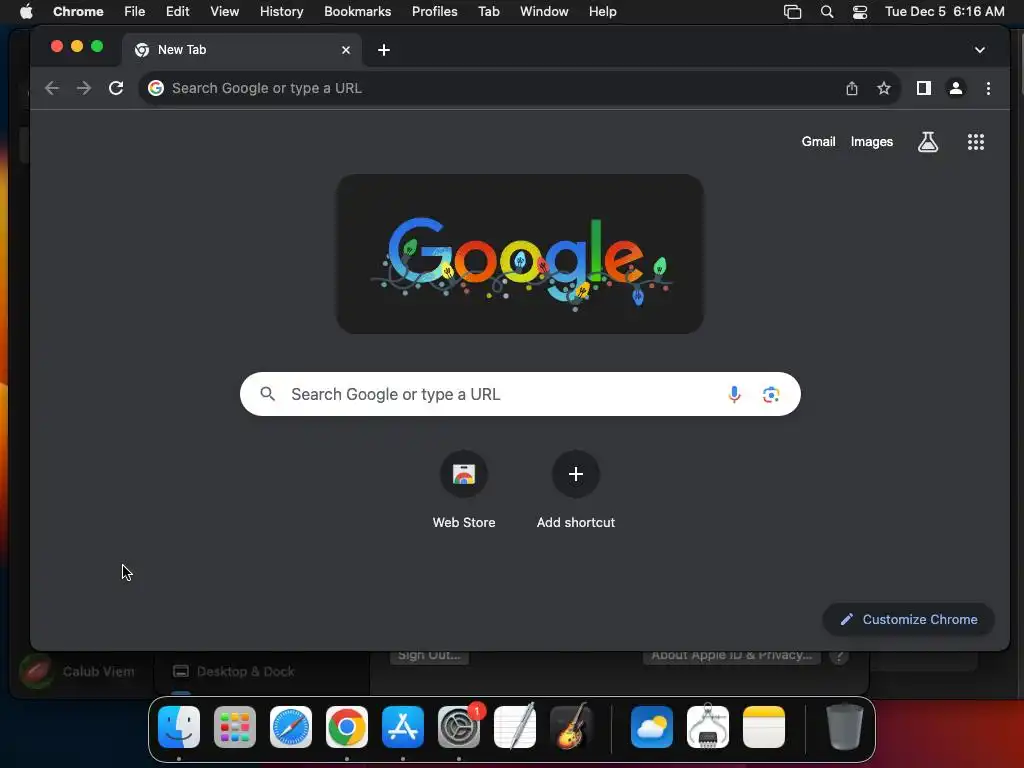The image size is (1024, 768).
Task: Open Images link
Action: click(x=871, y=142)
